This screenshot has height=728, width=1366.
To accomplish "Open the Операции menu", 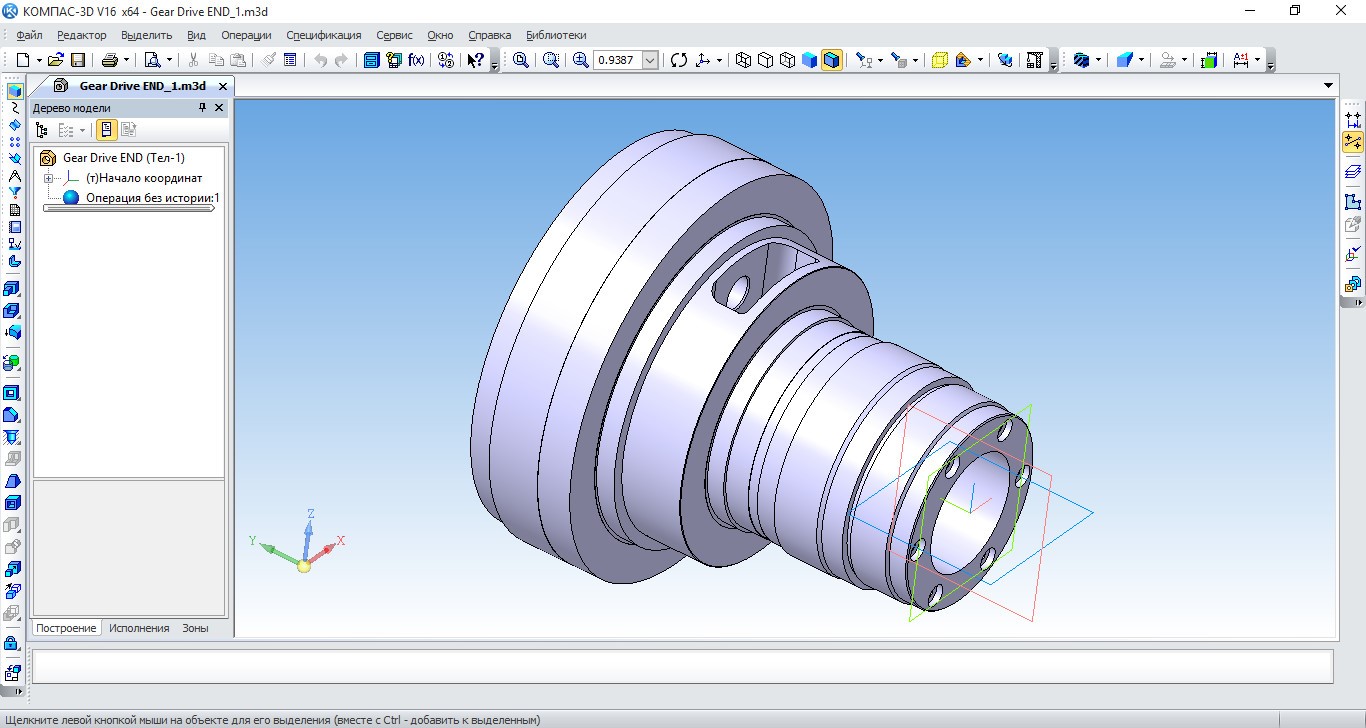I will pyautogui.click(x=246, y=35).
